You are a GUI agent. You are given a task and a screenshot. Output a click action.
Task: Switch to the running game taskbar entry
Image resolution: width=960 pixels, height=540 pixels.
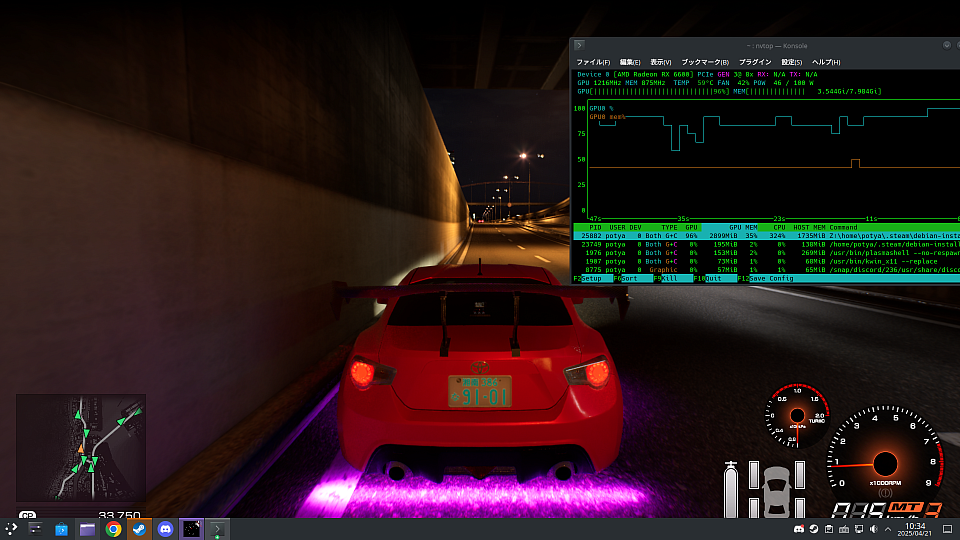[x=191, y=529]
